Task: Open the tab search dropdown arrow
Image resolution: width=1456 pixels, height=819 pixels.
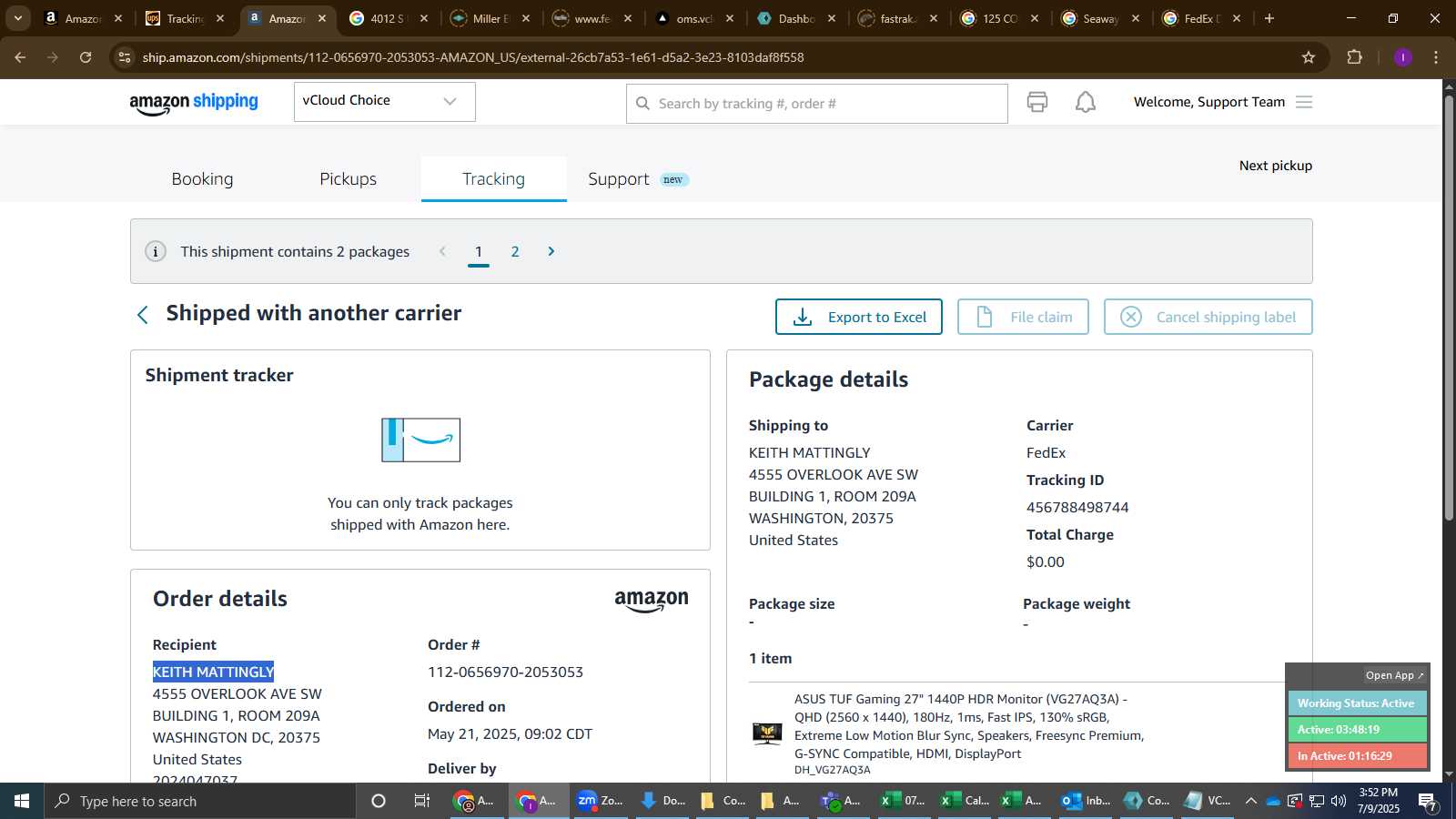Action: point(17,18)
